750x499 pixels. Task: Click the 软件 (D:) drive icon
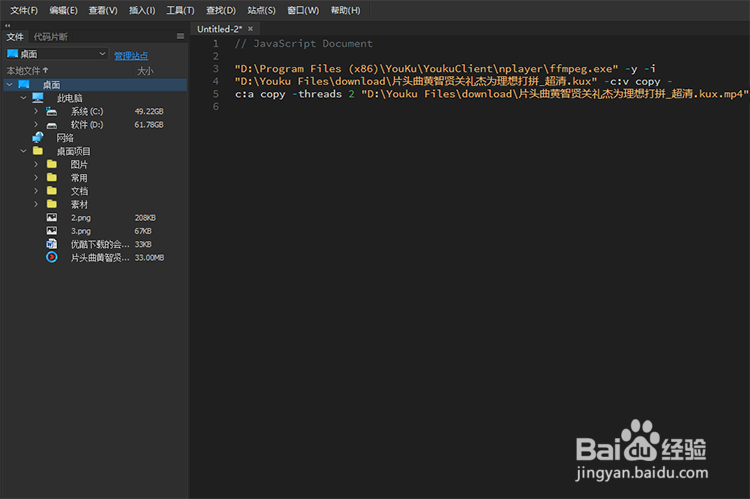51,125
